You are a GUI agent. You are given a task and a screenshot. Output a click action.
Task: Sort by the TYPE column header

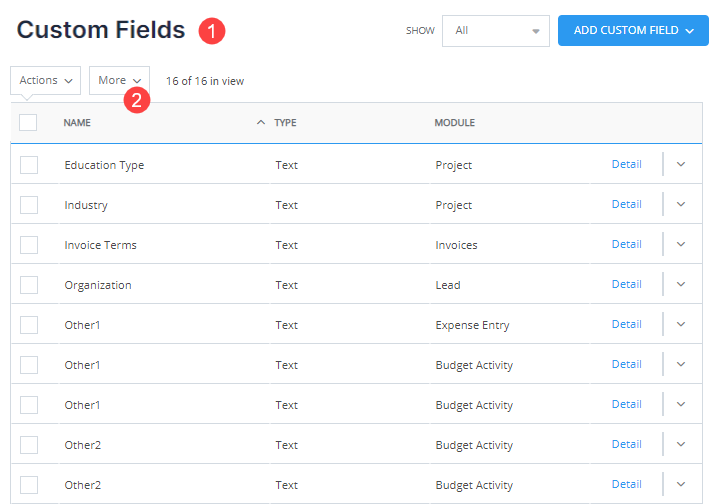point(285,123)
